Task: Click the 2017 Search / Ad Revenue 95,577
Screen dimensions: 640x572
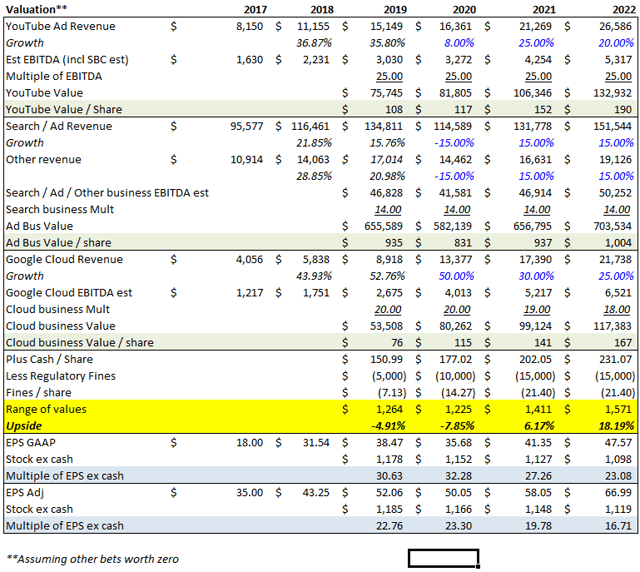Action: point(247,126)
